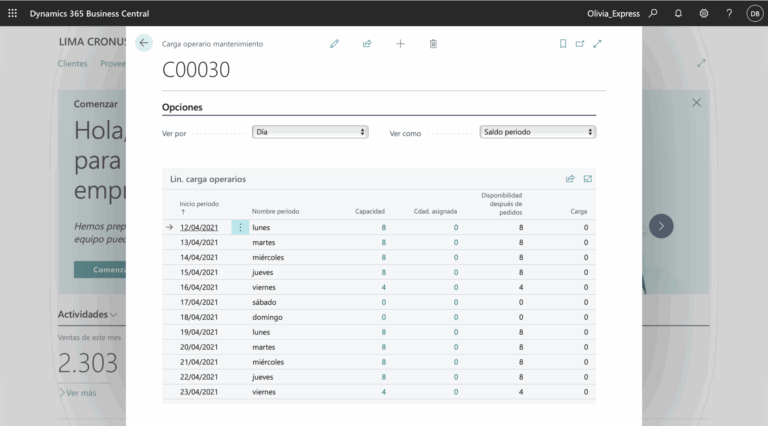Expand Actividades section in background
This screenshot has height=426, width=768.
(87, 314)
